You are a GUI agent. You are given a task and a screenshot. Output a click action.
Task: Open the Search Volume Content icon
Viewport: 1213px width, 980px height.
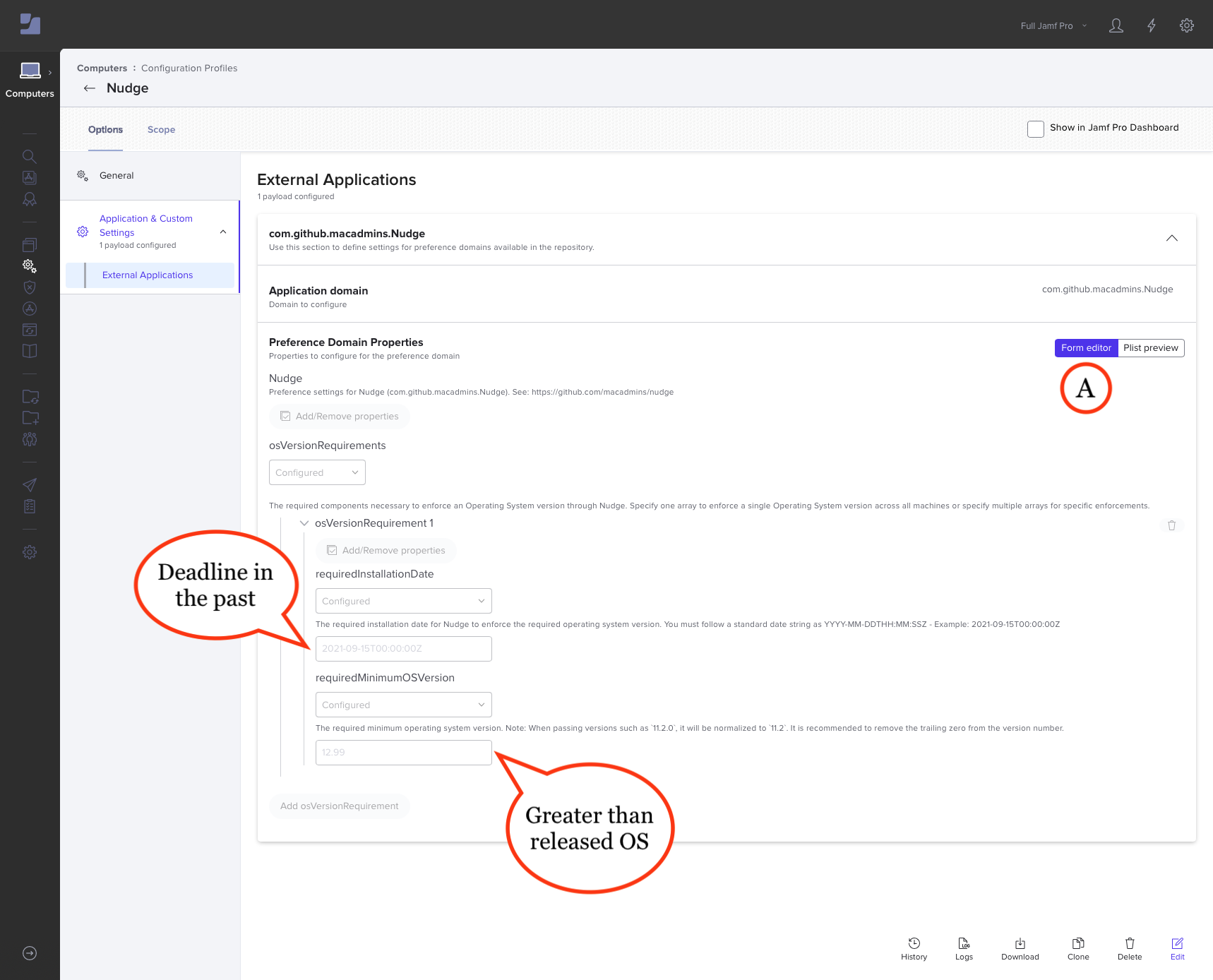point(30,178)
